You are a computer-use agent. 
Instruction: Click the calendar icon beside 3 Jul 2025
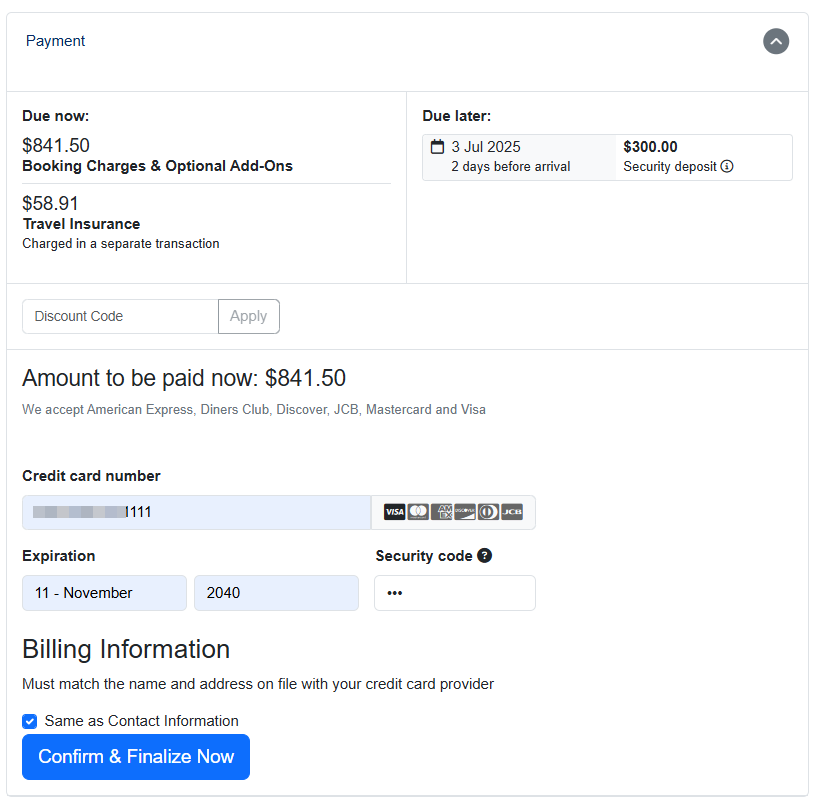pos(437,147)
